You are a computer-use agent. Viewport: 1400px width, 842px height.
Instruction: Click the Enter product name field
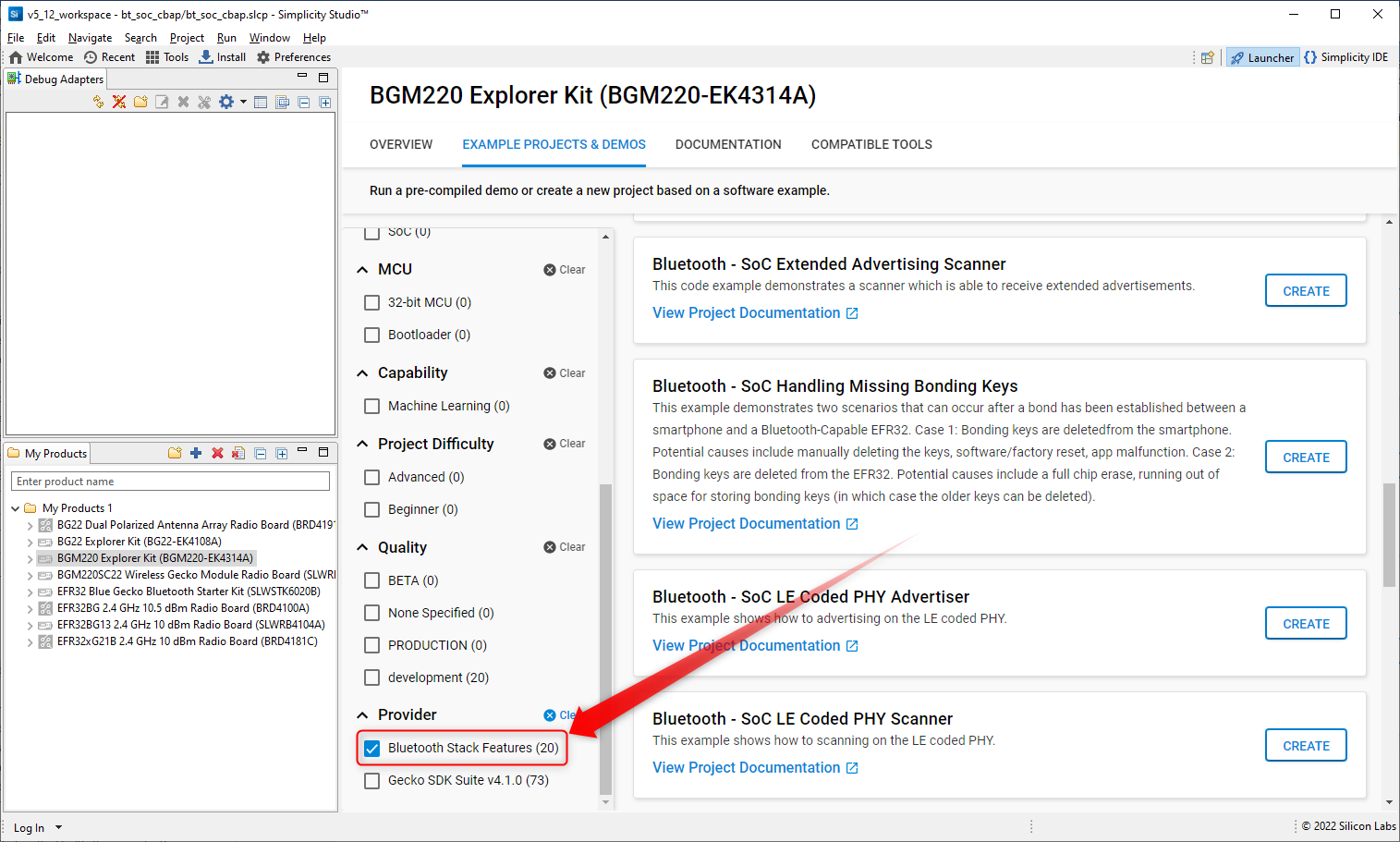[x=171, y=482]
